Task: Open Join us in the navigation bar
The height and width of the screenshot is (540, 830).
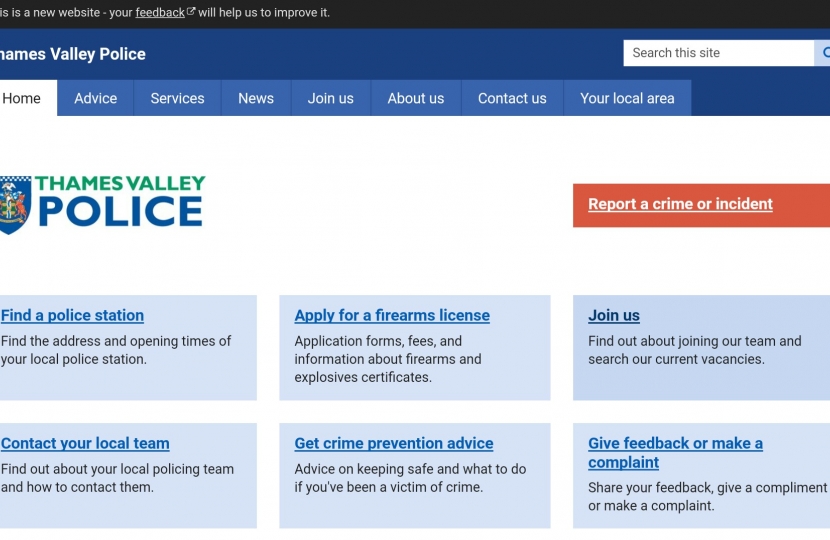Action: (x=331, y=98)
